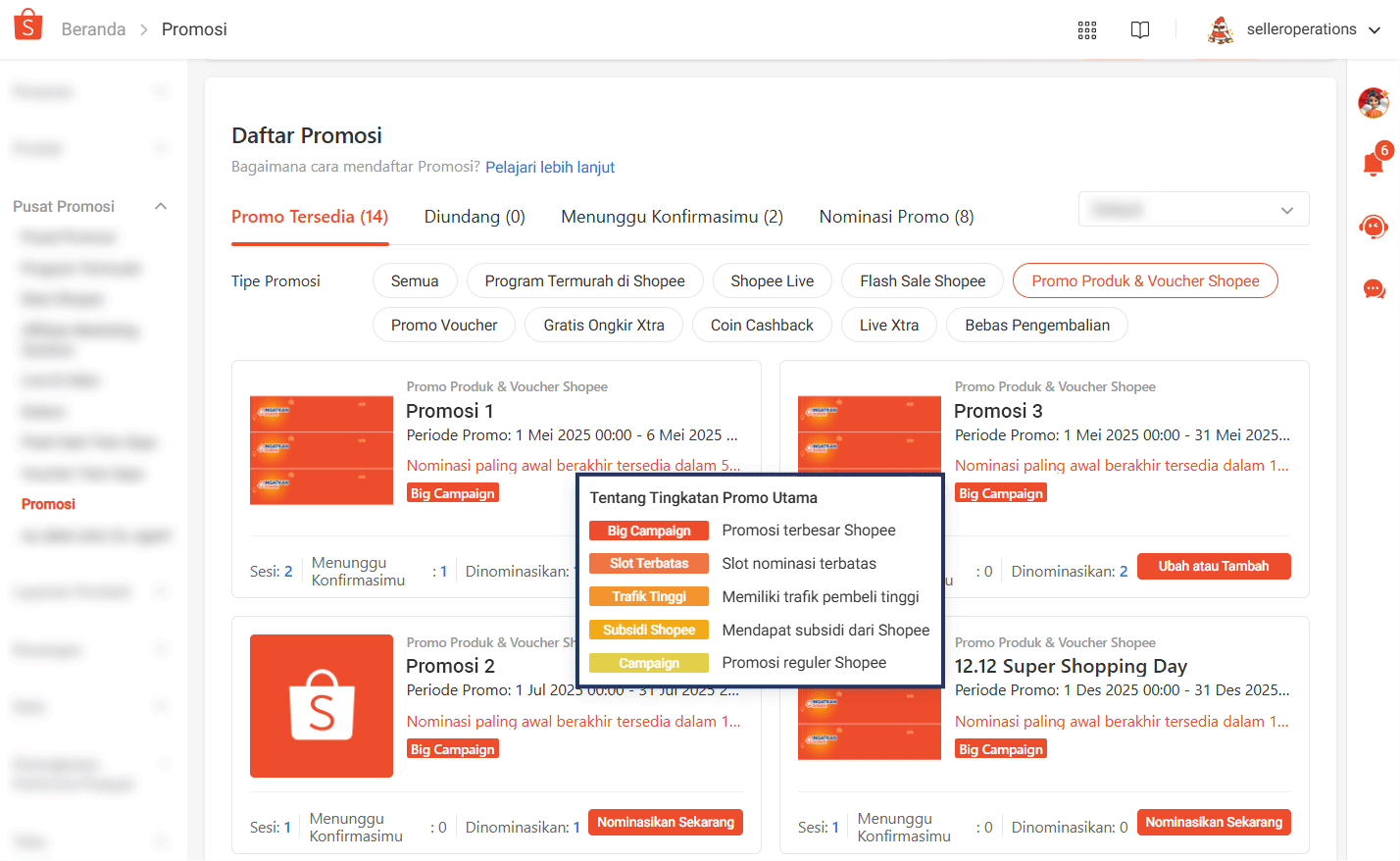Open the customer service headset icon
Screen dimensions: 1400x861
1374,227
